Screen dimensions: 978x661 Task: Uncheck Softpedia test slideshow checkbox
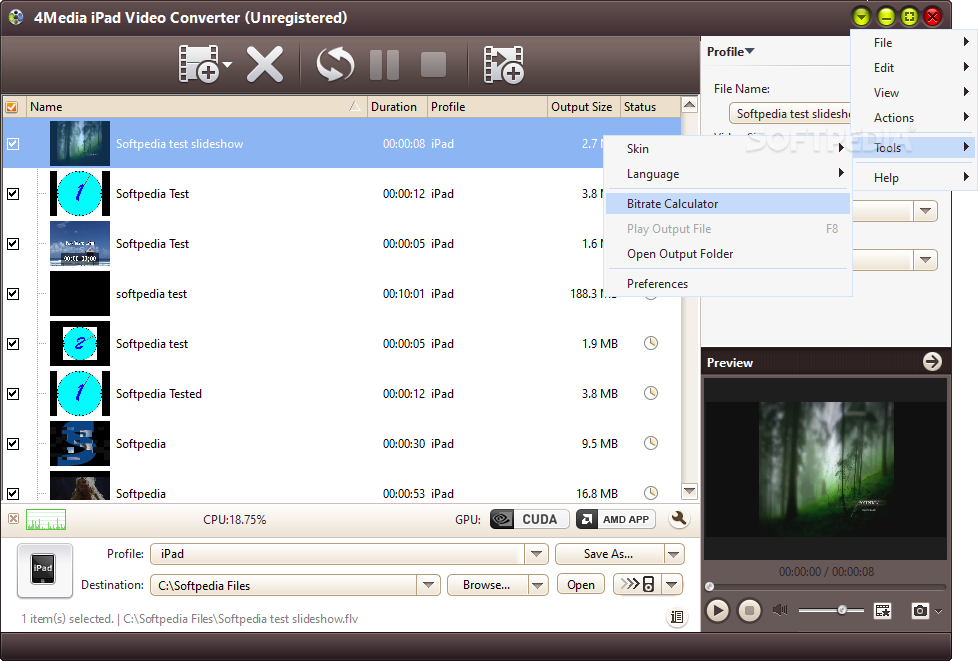[13, 143]
